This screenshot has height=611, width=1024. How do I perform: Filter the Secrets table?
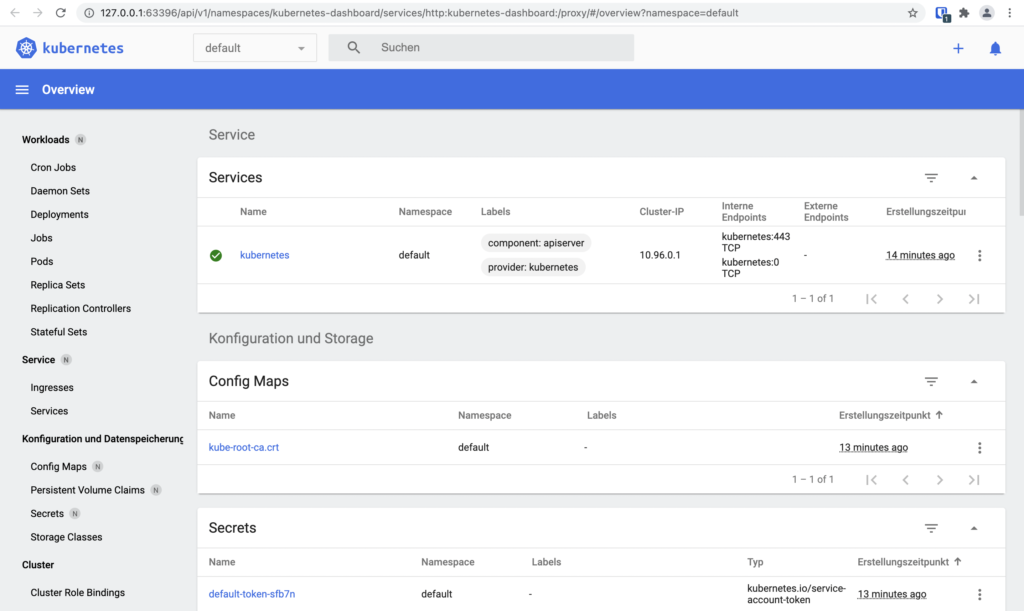coord(931,528)
